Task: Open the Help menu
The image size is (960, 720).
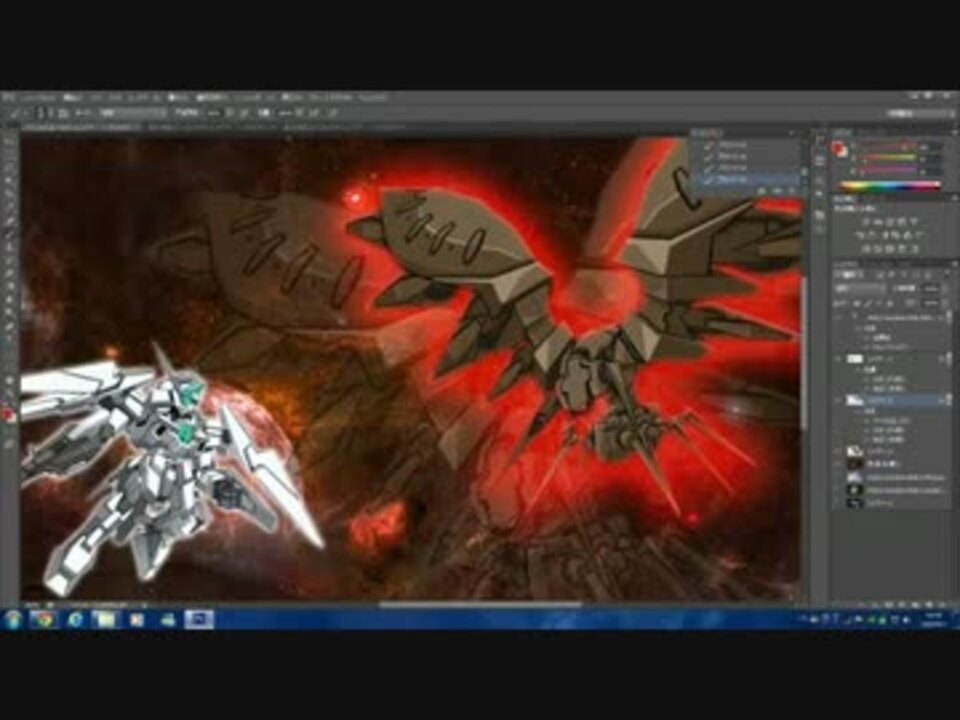Action: (x=373, y=97)
